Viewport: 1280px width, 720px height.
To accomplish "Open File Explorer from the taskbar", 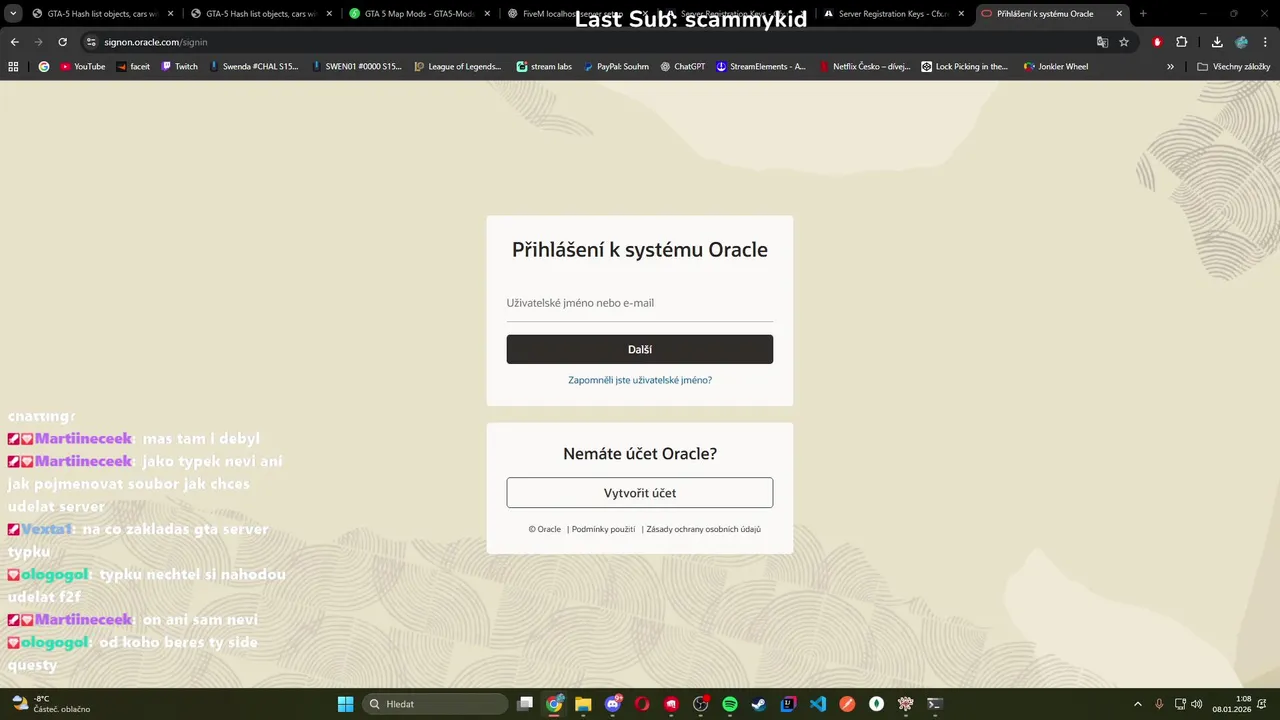I will pos(583,704).
